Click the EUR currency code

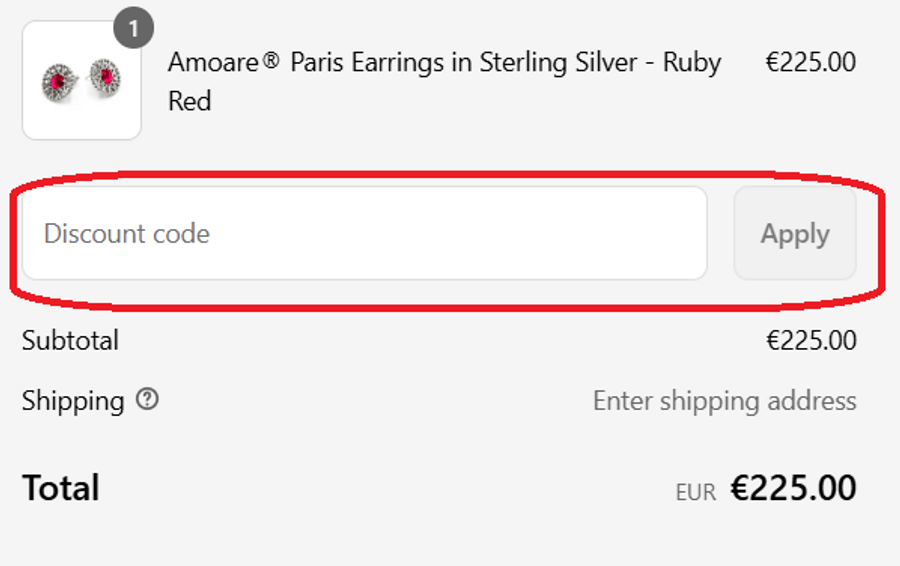pyautogui.click(x=696, y=492)
